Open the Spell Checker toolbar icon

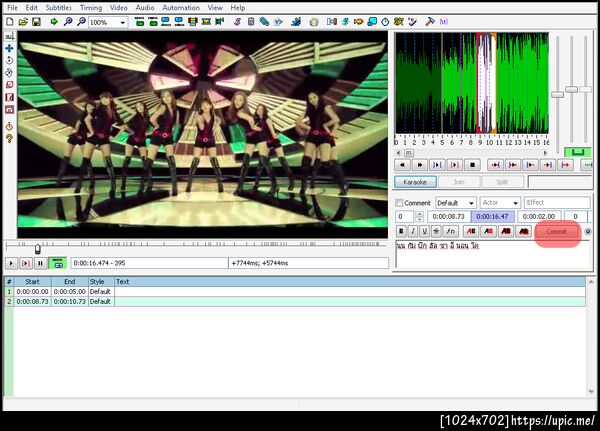point(412,22)
